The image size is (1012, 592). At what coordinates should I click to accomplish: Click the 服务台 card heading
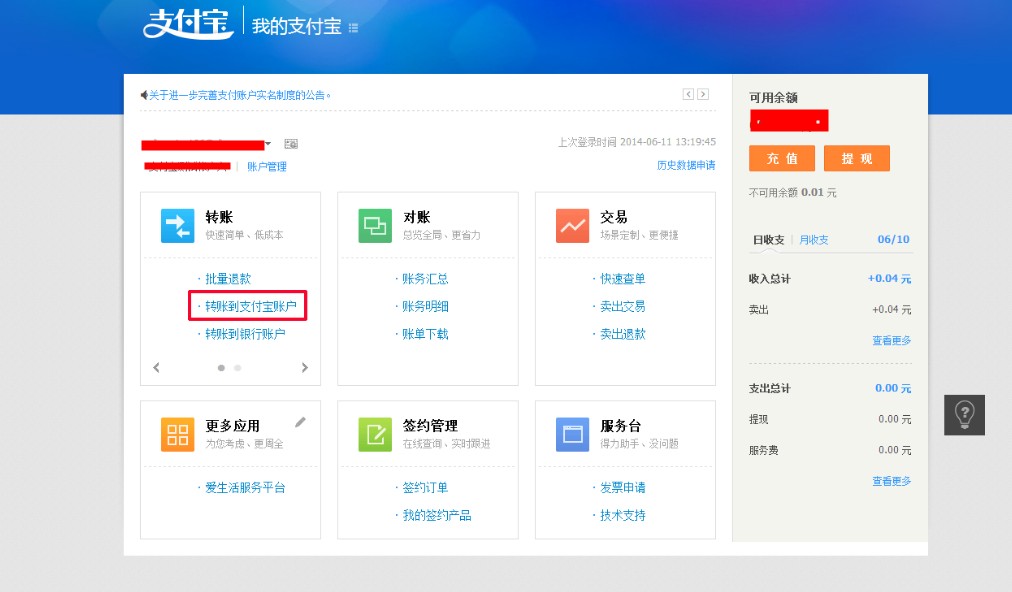620,425
